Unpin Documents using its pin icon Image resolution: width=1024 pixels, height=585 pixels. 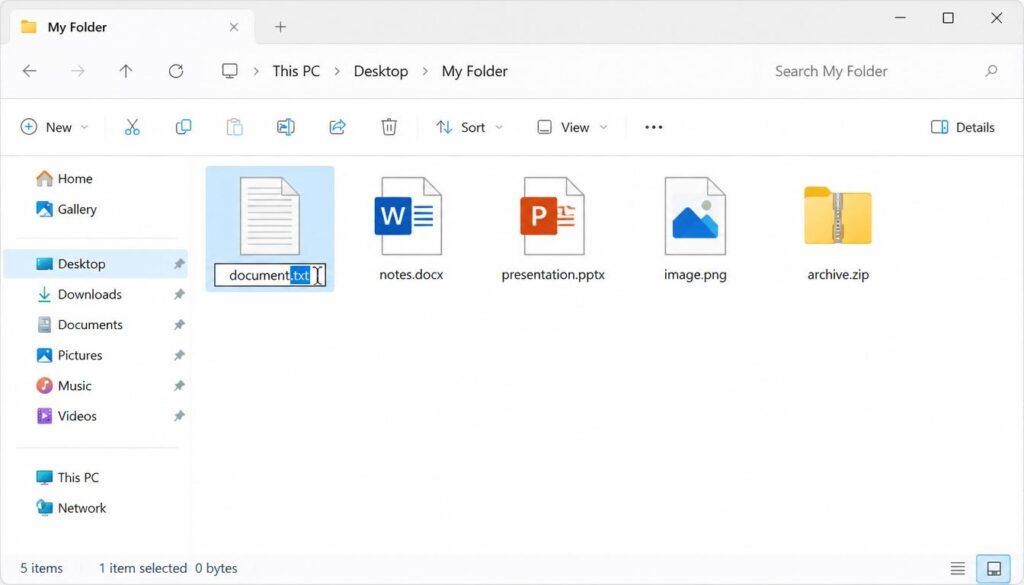tap(179, 325)
